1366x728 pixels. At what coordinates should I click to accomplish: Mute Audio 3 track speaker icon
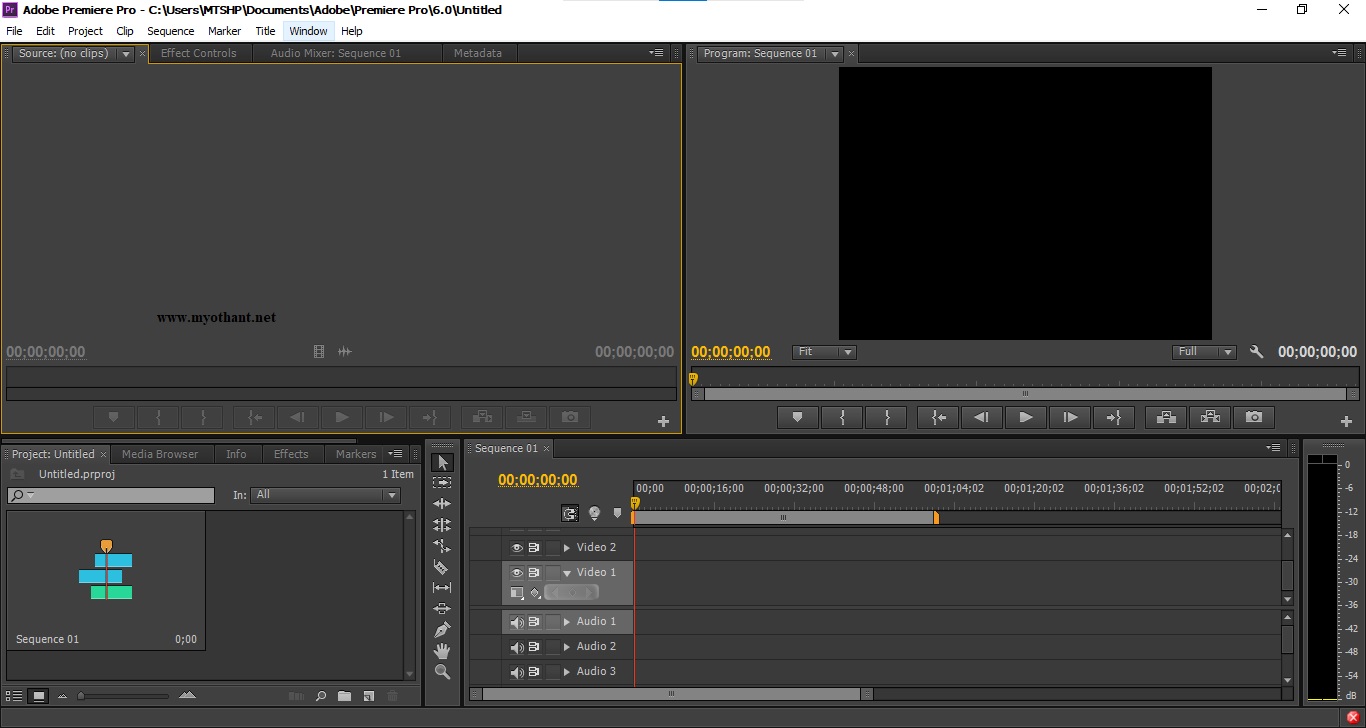pos(517,672)
